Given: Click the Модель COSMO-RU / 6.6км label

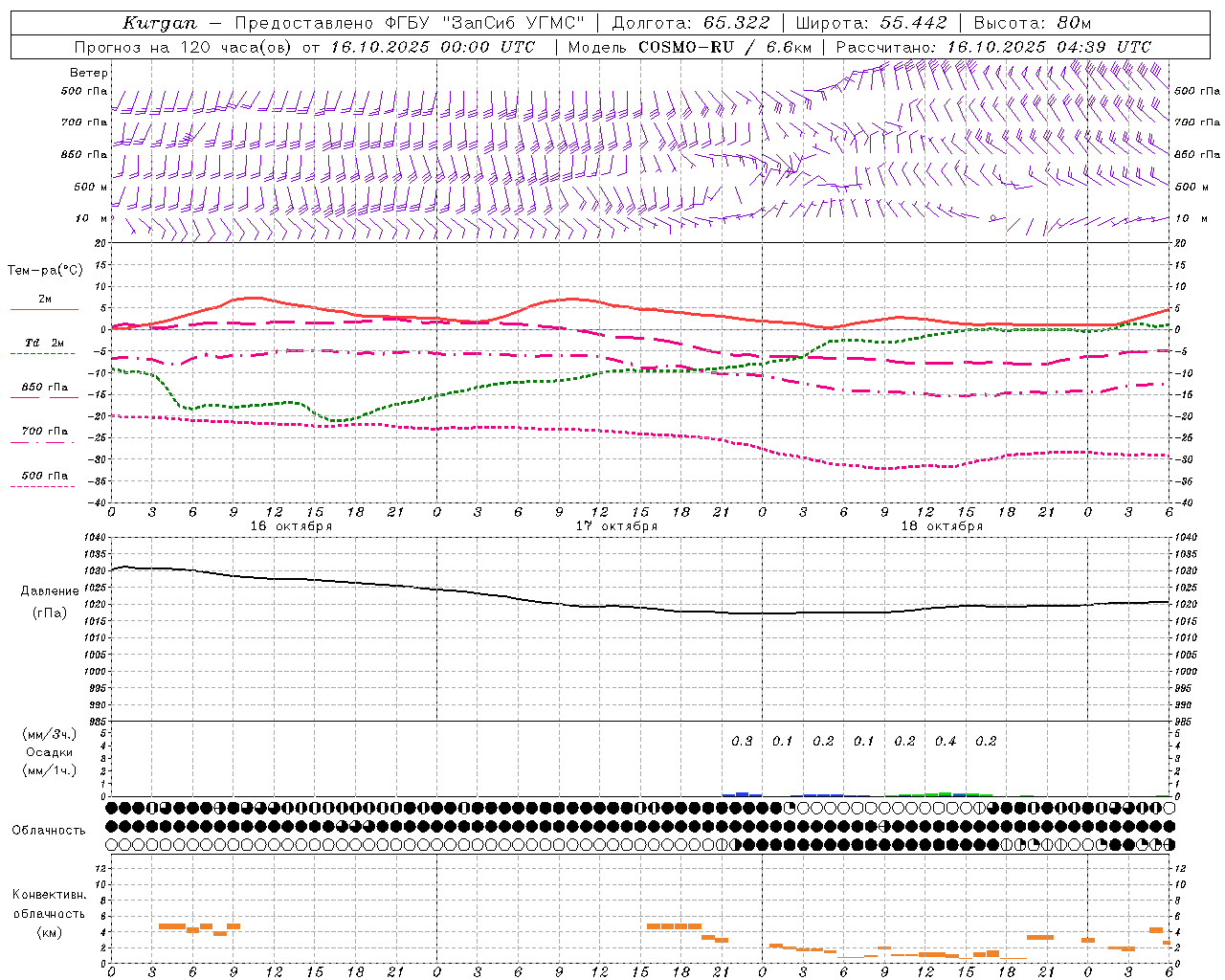Looking at the screenshot, I should click(689, 47).
